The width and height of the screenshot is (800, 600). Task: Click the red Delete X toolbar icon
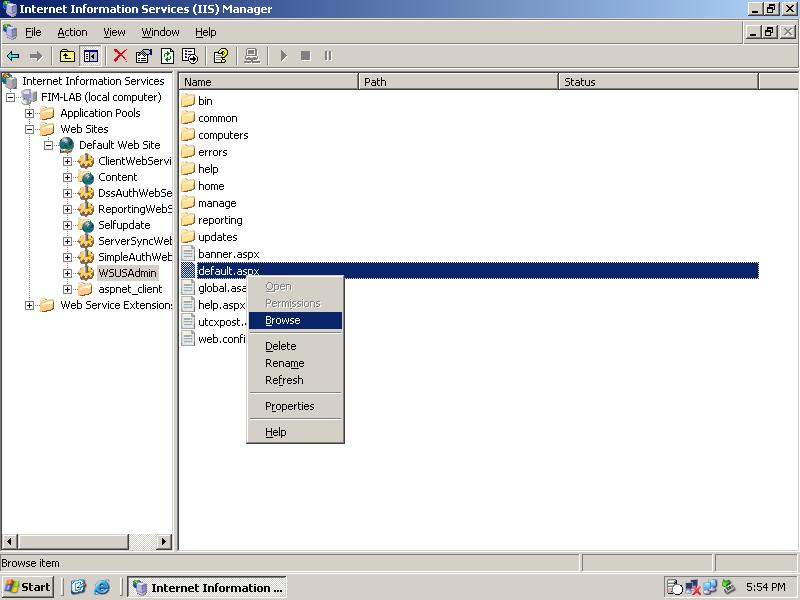(x=120, y=56)
